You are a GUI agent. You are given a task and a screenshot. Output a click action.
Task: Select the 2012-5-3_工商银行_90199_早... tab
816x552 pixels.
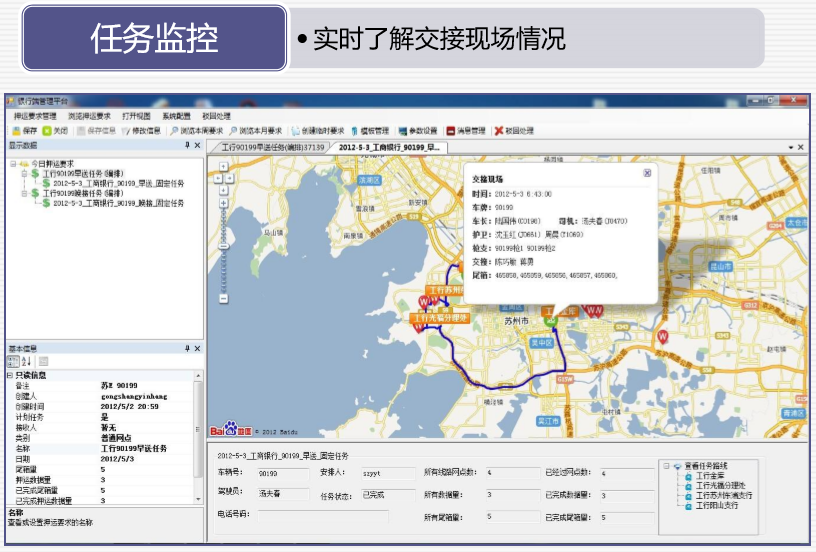point(389,147)
